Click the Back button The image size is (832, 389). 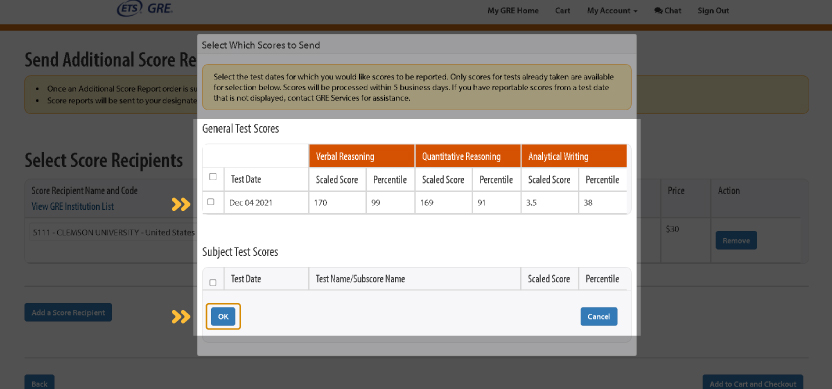39,382
